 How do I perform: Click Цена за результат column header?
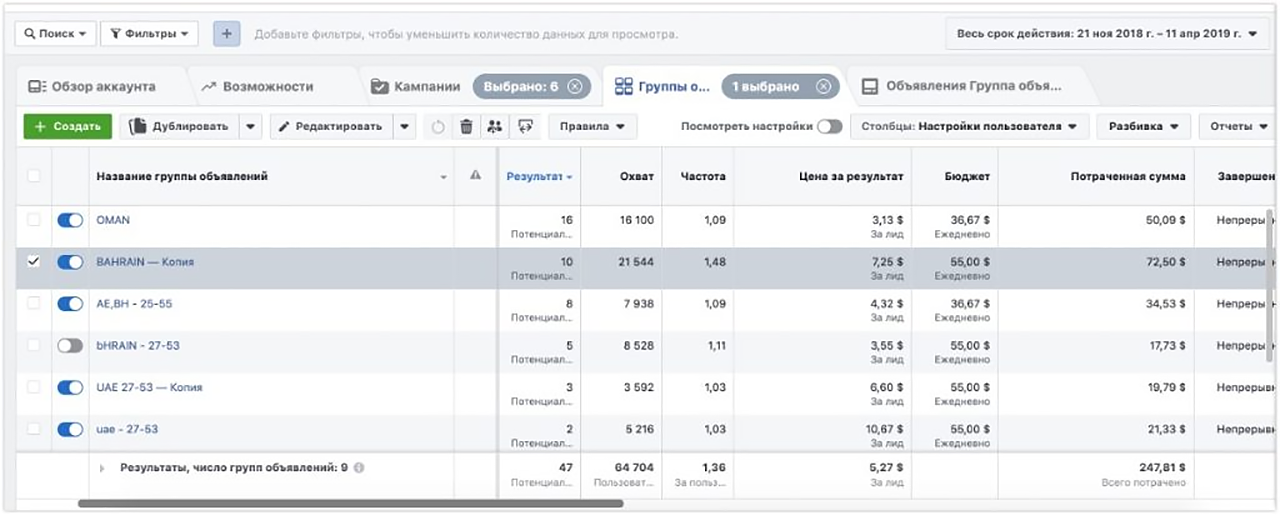[x=852, y=176]
